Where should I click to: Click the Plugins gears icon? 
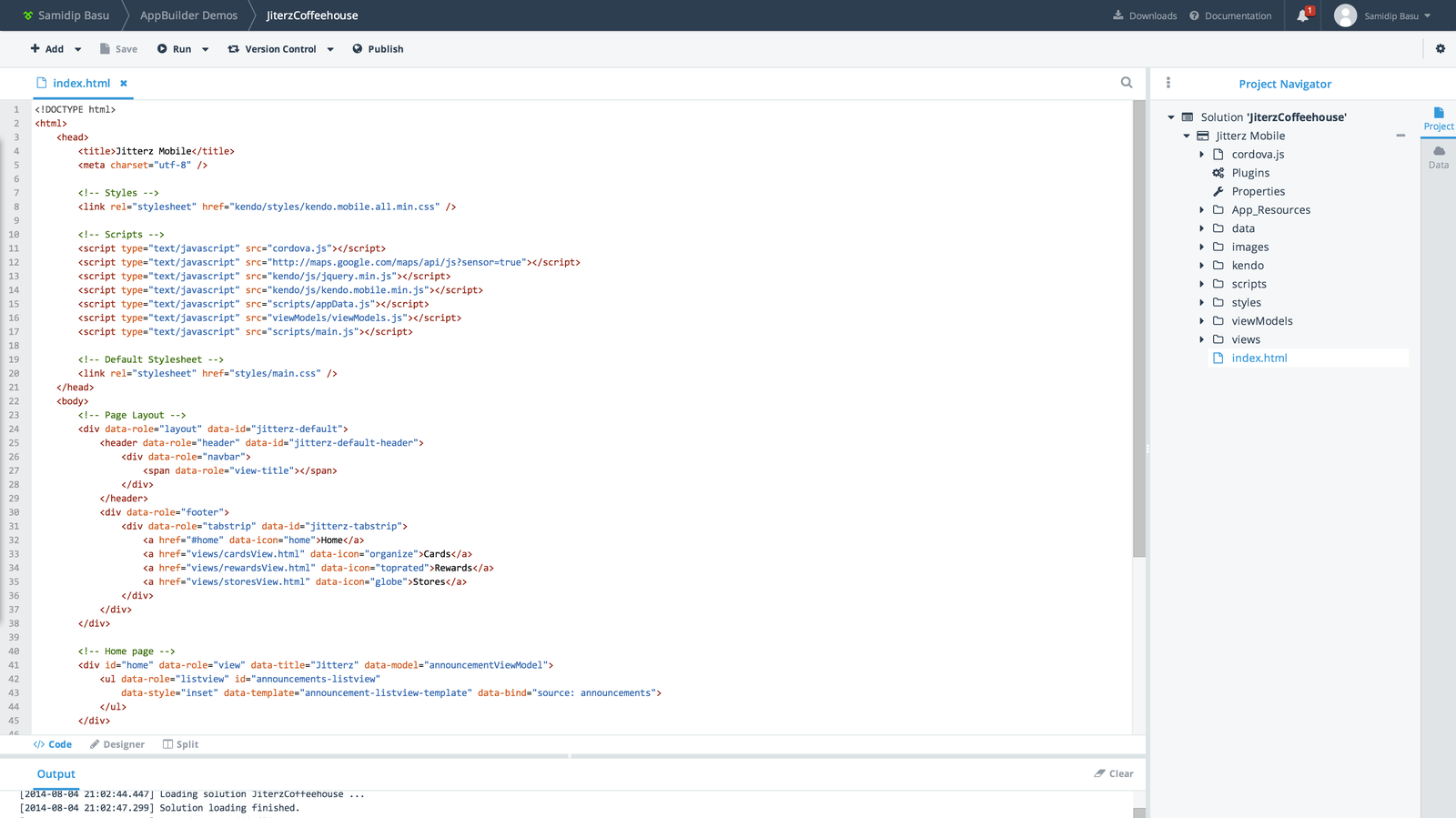pos(1218,173)
